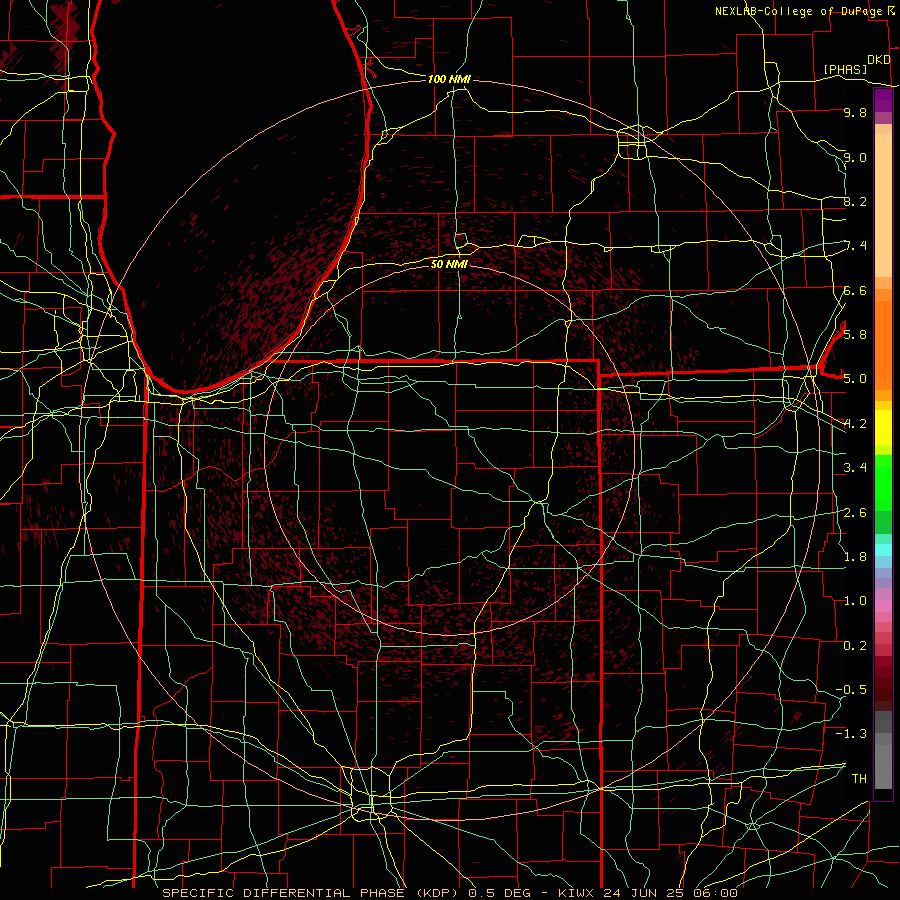The width and height of the screenshot is (900, 900).
Task: Click the 6.6 scale value
Action: [x=855, y=290]
